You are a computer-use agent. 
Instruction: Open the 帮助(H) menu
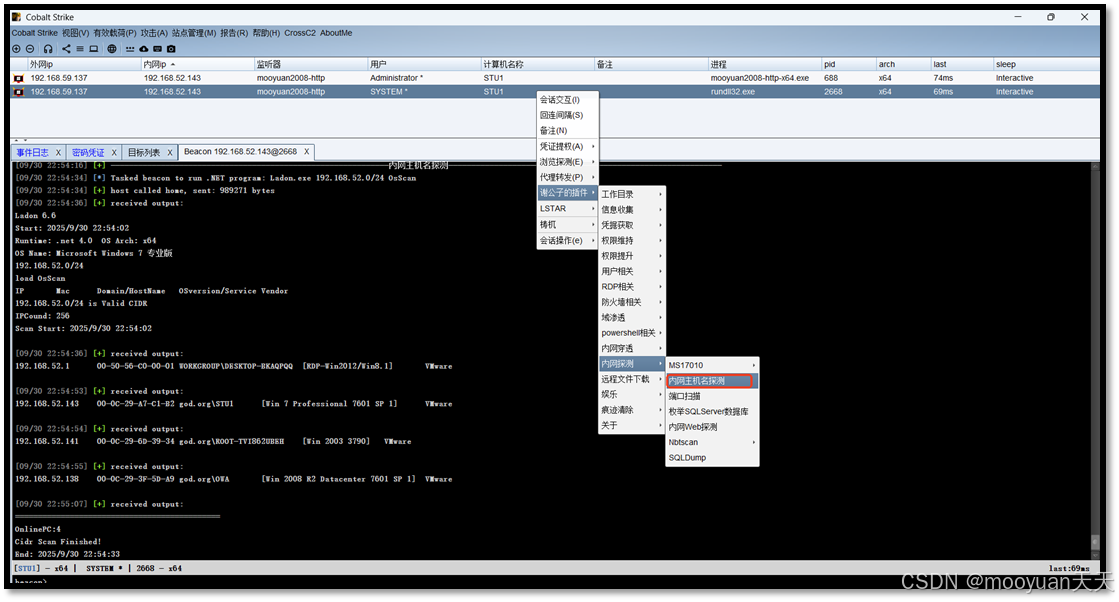(266, 33)
